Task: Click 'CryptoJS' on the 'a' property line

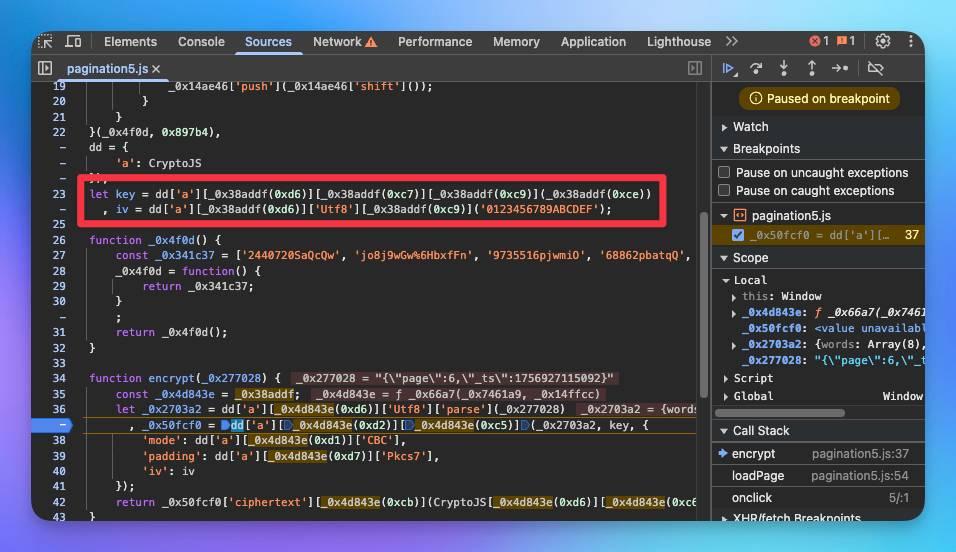Action: pyautogui.click(x=175, y=163)
